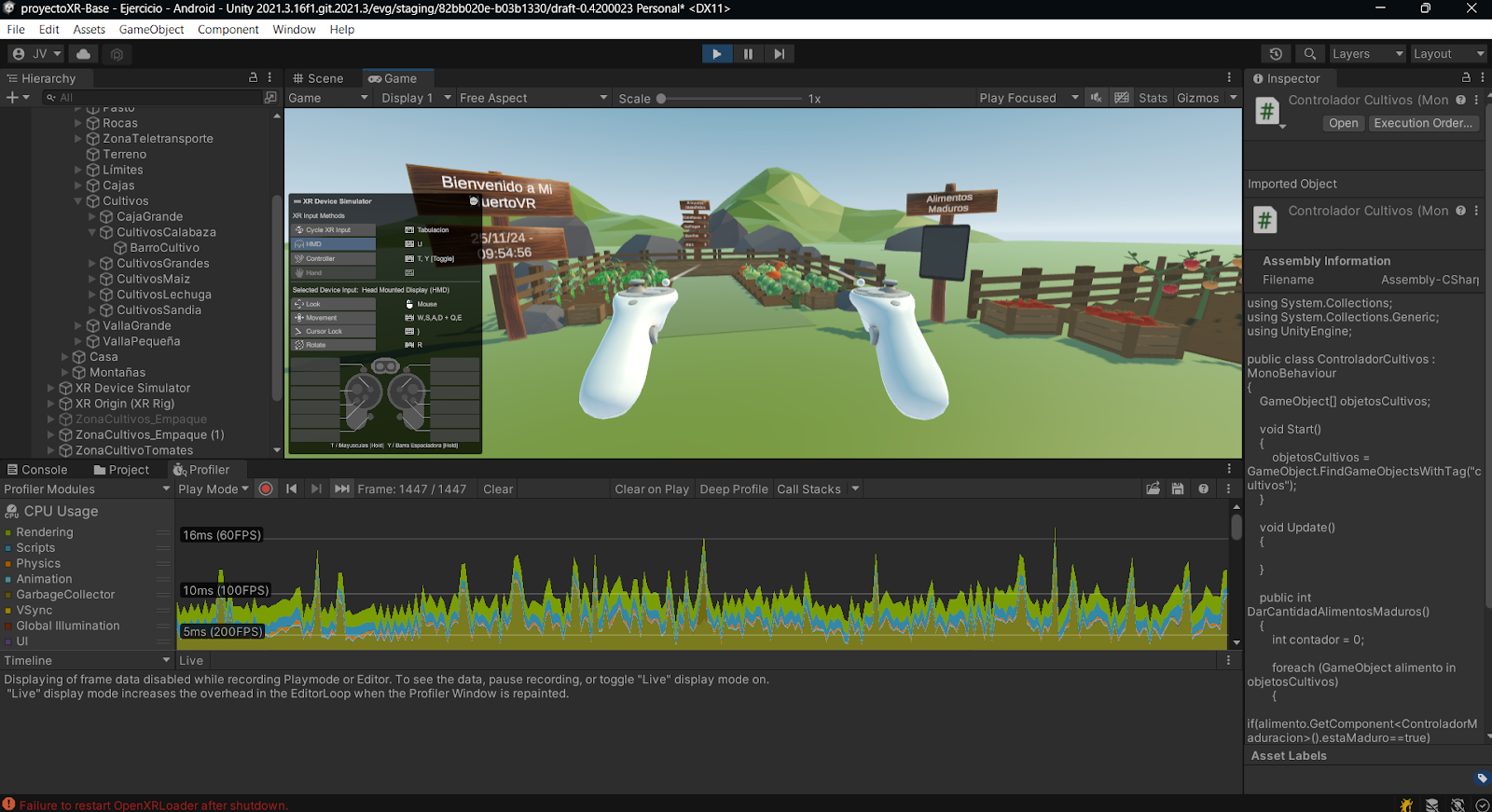The image size is (1492, 812).
Task: Switch to the Scene tab
Action: click(x=318, y=78)
